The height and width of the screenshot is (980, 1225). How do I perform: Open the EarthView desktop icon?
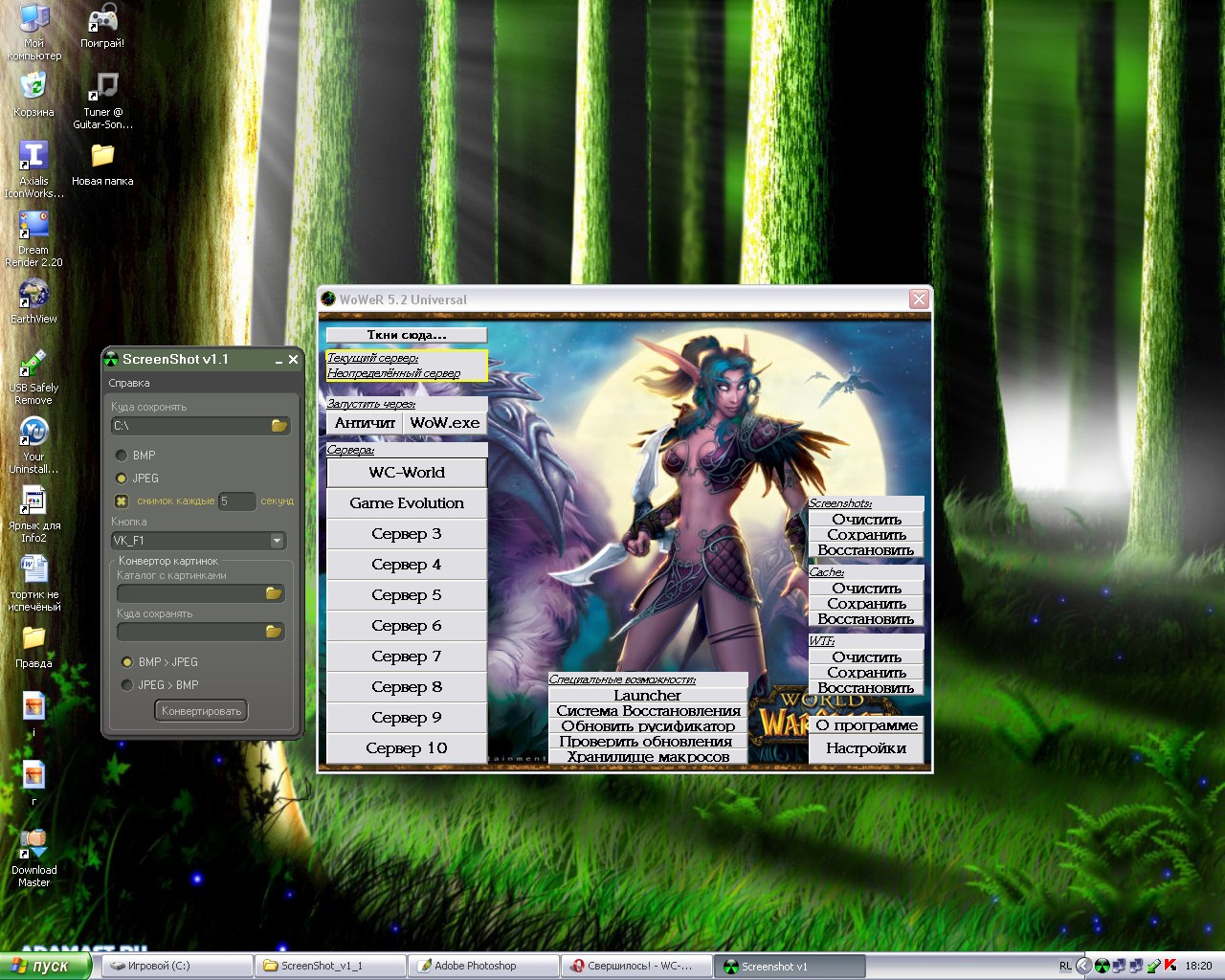coord(33,295)
